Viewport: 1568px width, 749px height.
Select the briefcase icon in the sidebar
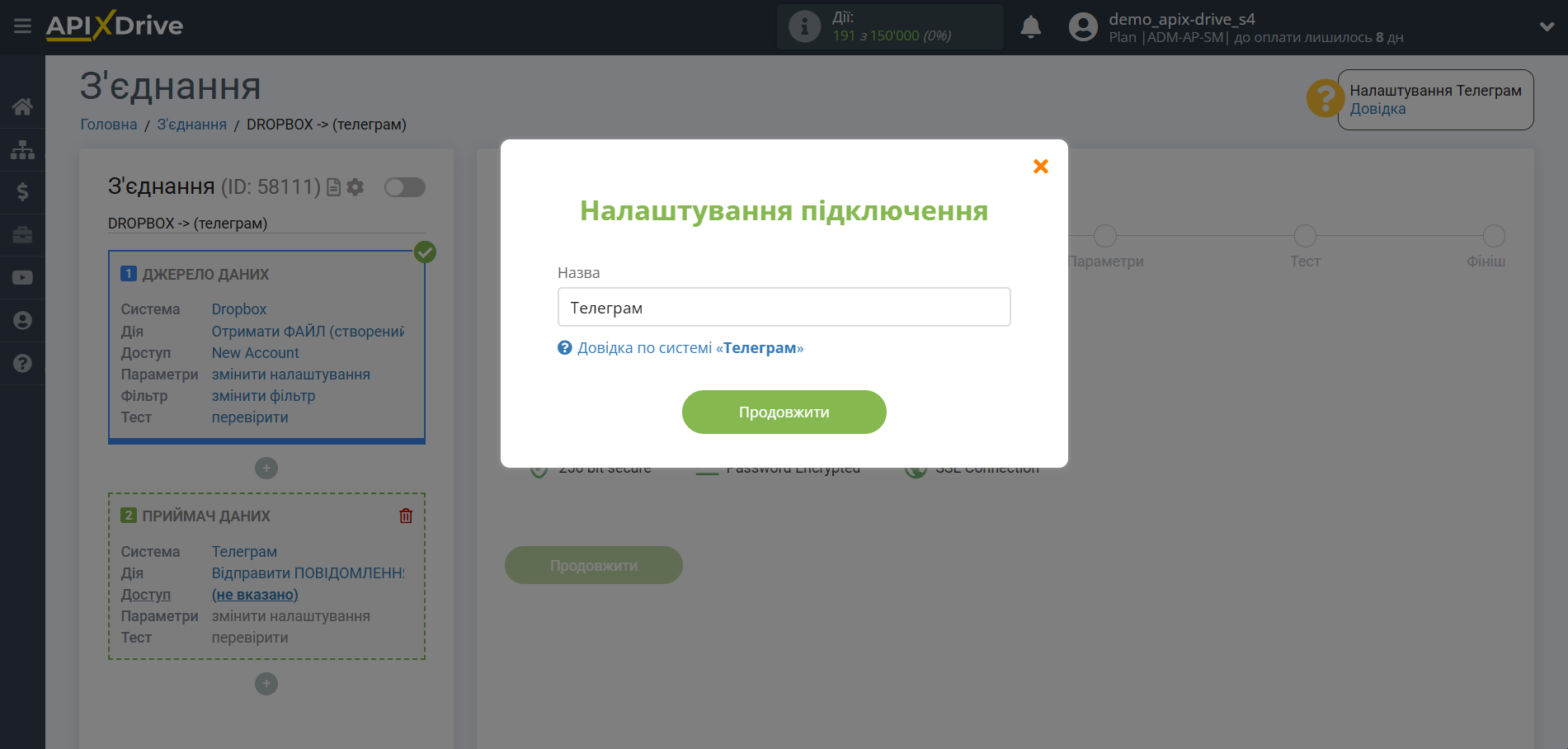pos(22,235)
